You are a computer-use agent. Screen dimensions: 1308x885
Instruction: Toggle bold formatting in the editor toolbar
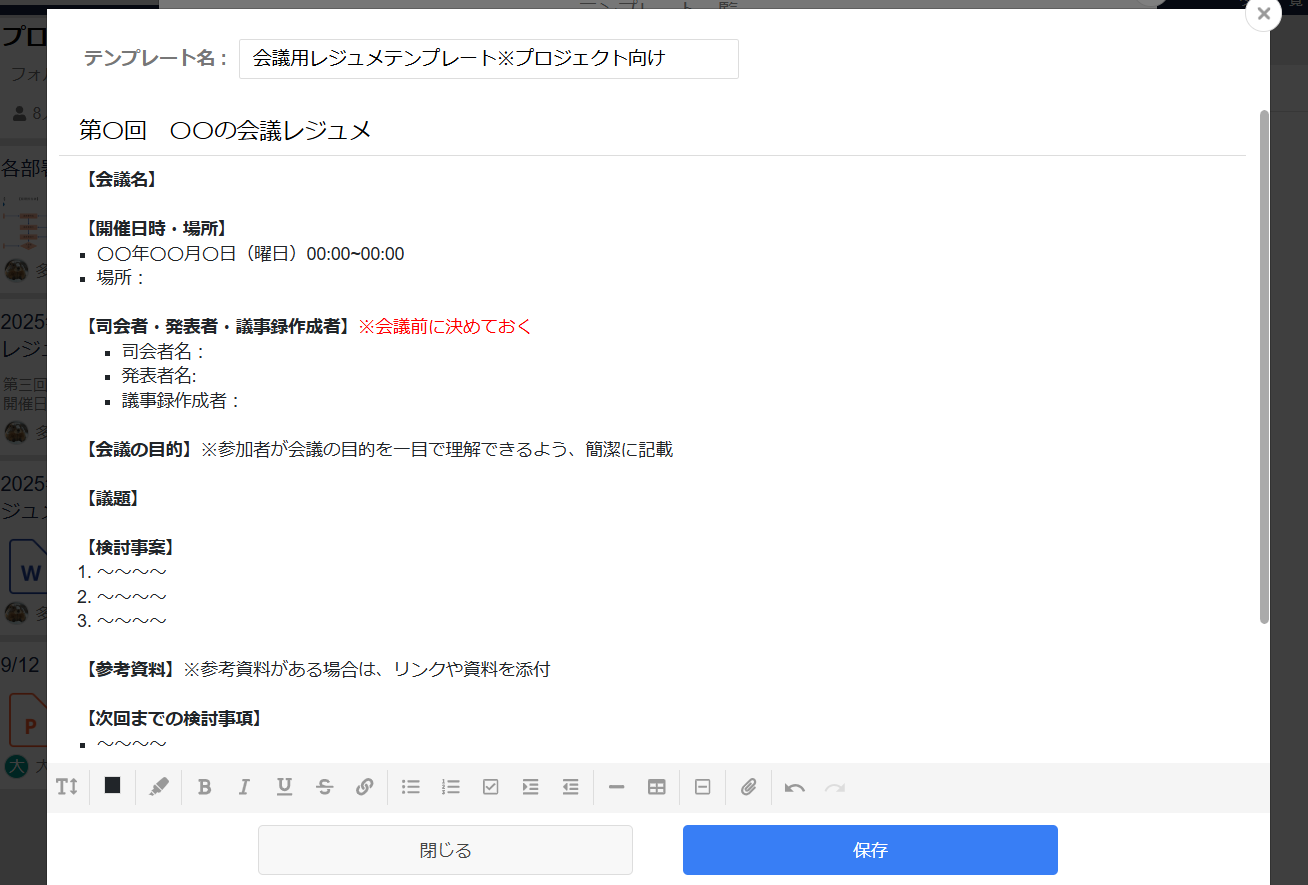[204, 787]
